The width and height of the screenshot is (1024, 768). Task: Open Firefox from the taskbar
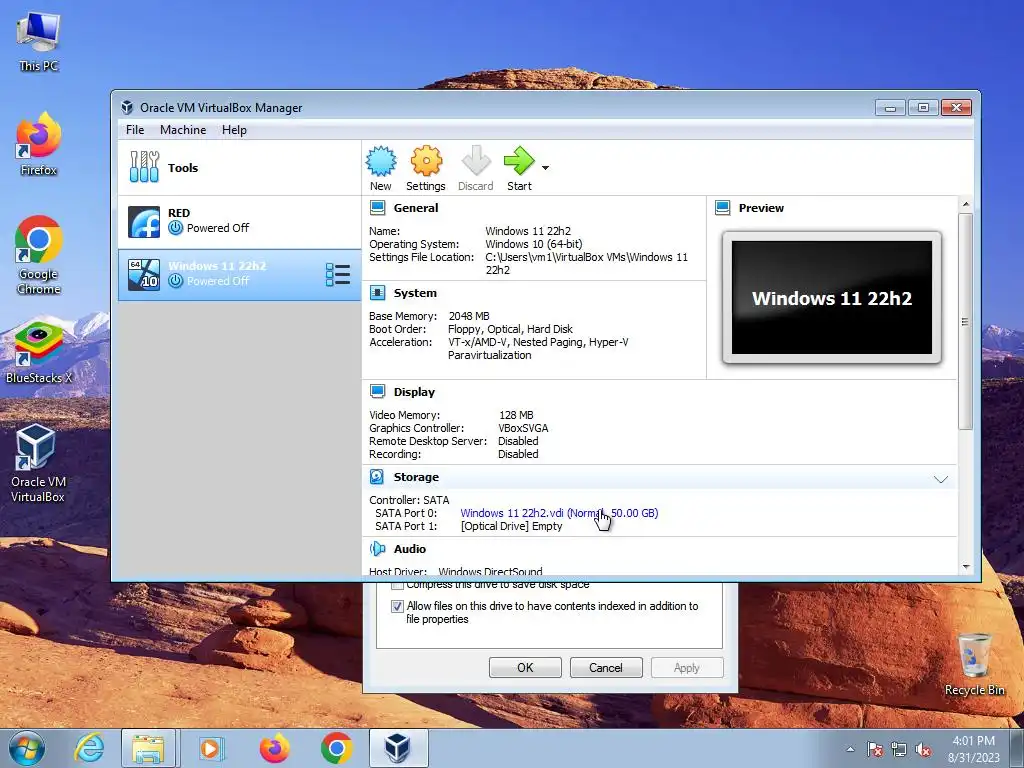click(x=274, y=748)
